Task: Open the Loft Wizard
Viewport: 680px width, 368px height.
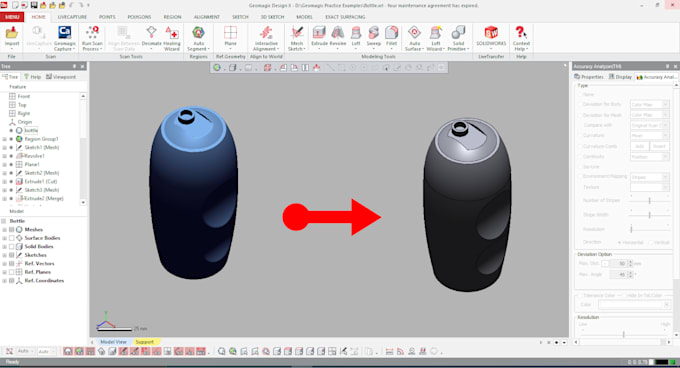Action: tap(435, 38)
